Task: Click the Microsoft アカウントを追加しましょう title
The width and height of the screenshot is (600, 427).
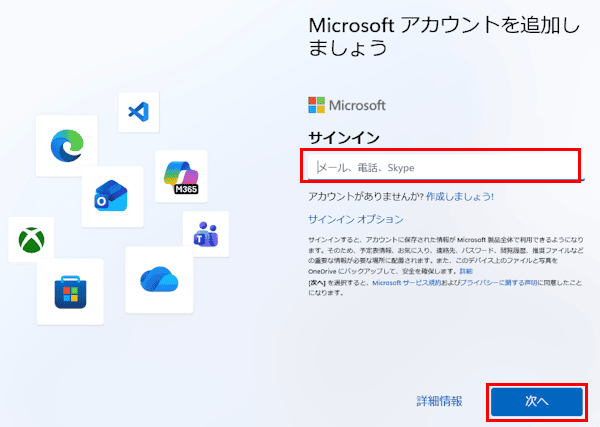Action: coord(444,37)
